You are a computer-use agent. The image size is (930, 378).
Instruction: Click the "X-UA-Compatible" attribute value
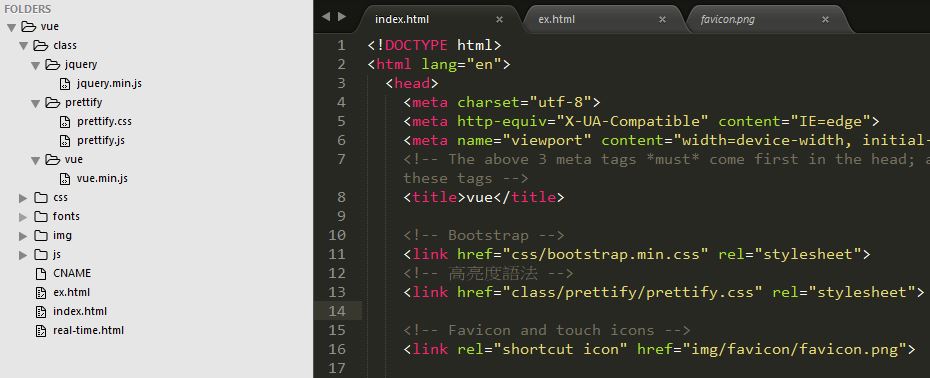pyautogui.click(x=632, y=121)
